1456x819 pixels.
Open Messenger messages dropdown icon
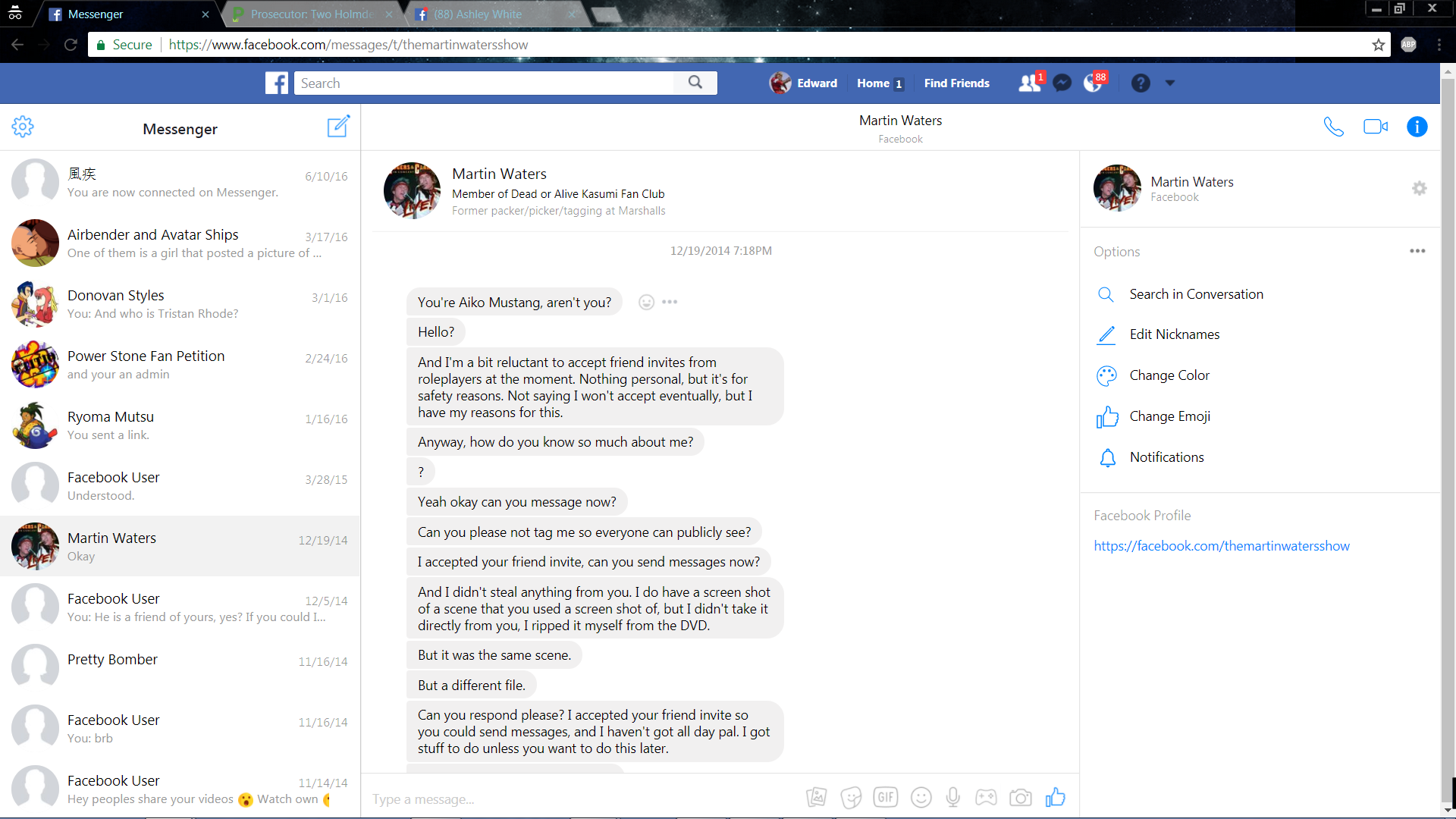(1062, 83)
